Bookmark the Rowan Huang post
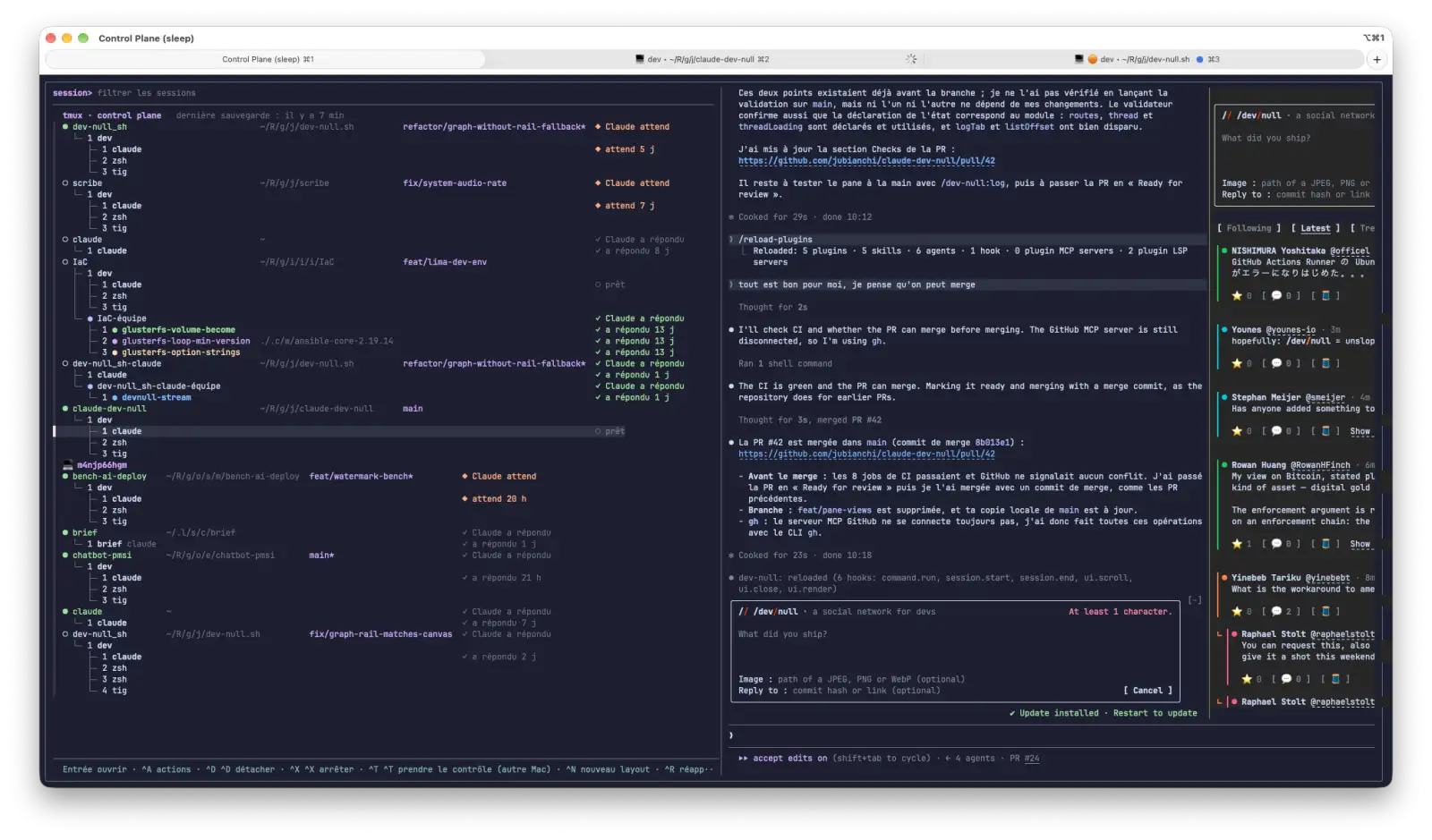 [x=1325, y=544]
